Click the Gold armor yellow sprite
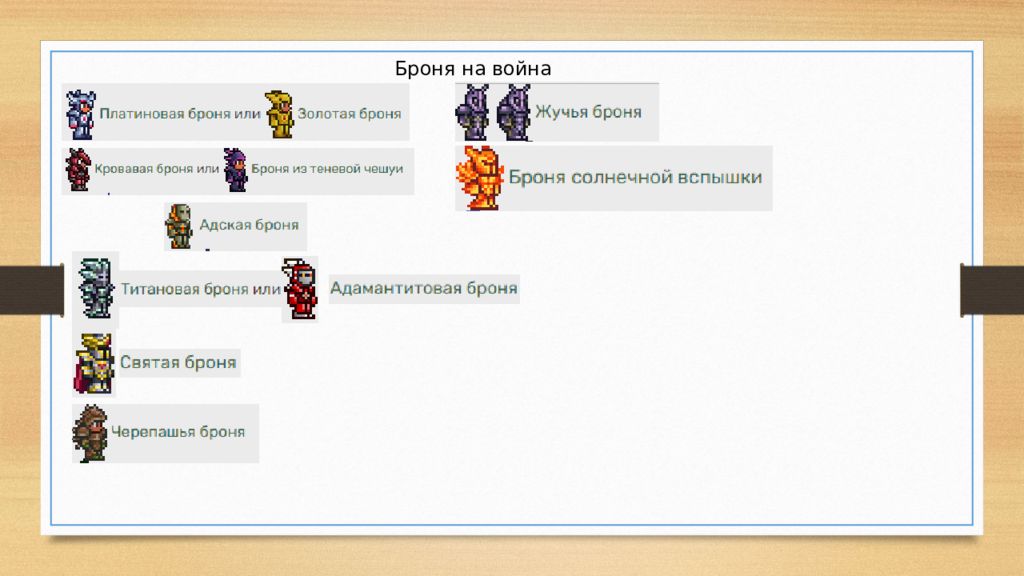This screenshot has height=576, width=1024. point(280,115)
